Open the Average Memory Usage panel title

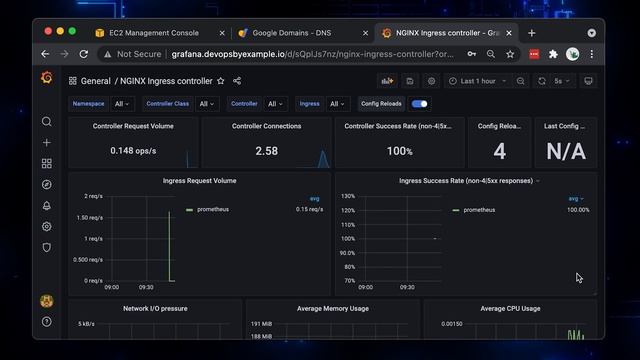coord(333,309)
